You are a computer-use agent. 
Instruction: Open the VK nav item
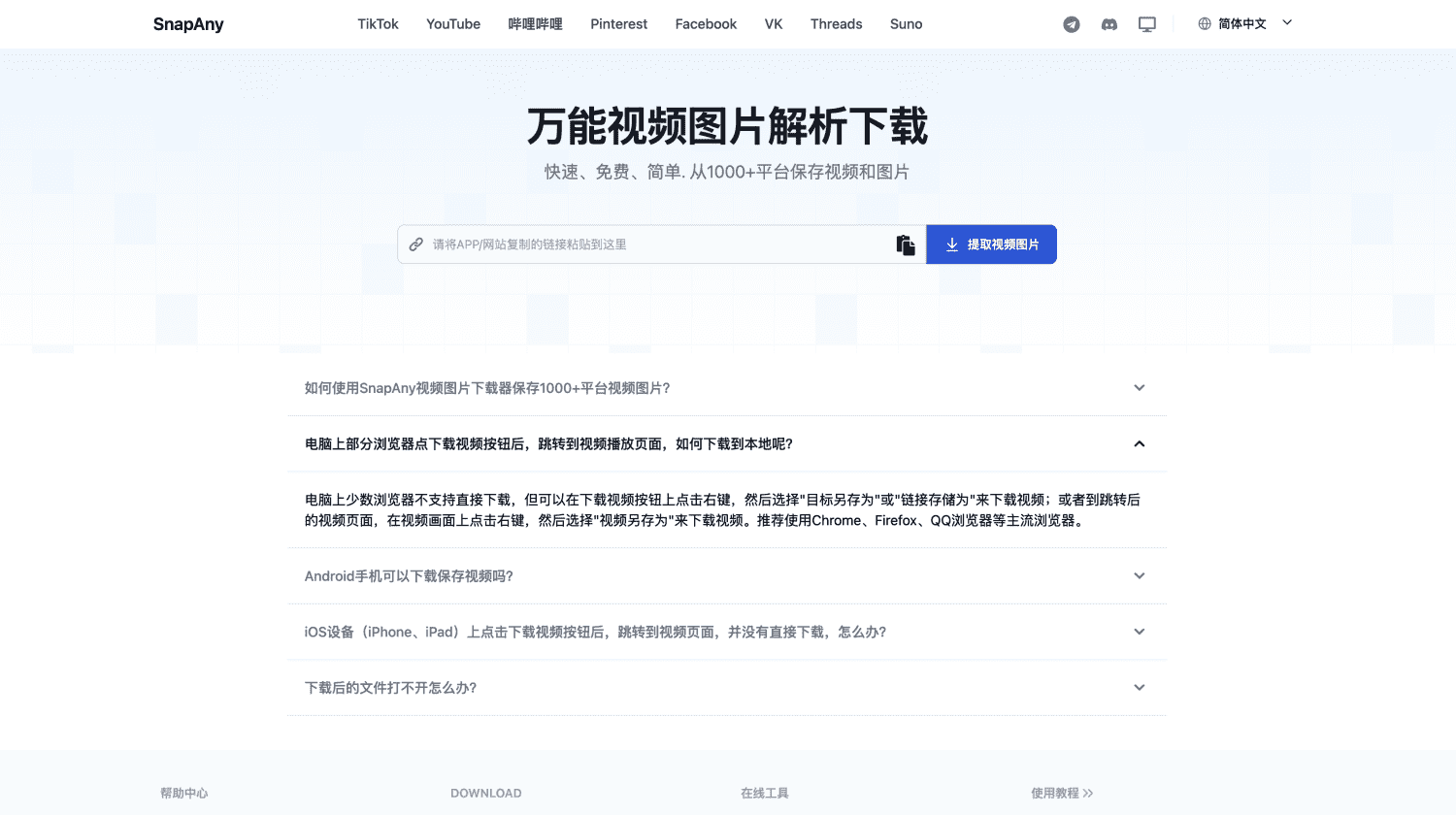coord(774,24)
